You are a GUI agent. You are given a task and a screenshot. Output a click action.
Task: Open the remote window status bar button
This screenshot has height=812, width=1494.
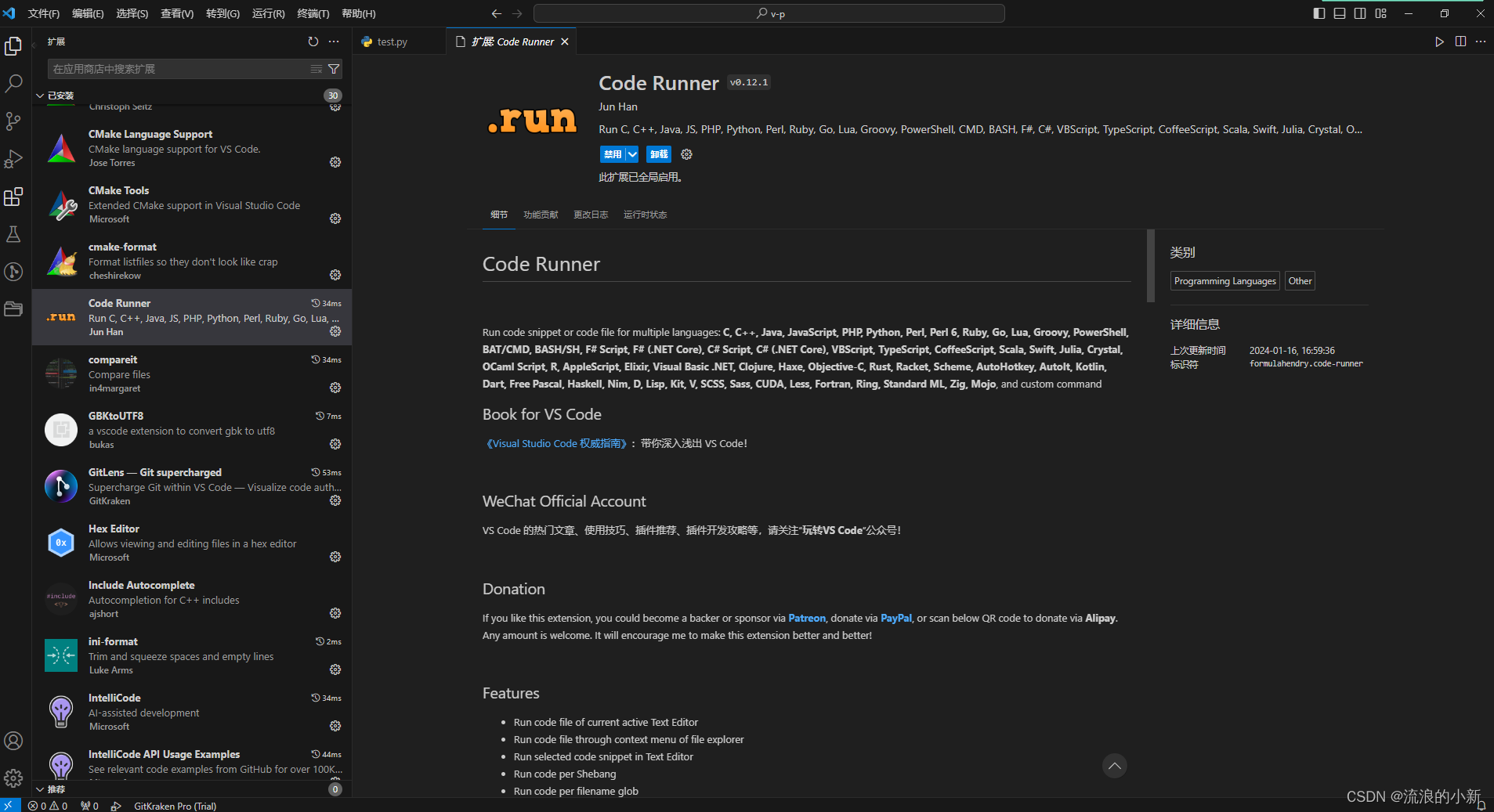pyautogui.click(x=9, y=805)
